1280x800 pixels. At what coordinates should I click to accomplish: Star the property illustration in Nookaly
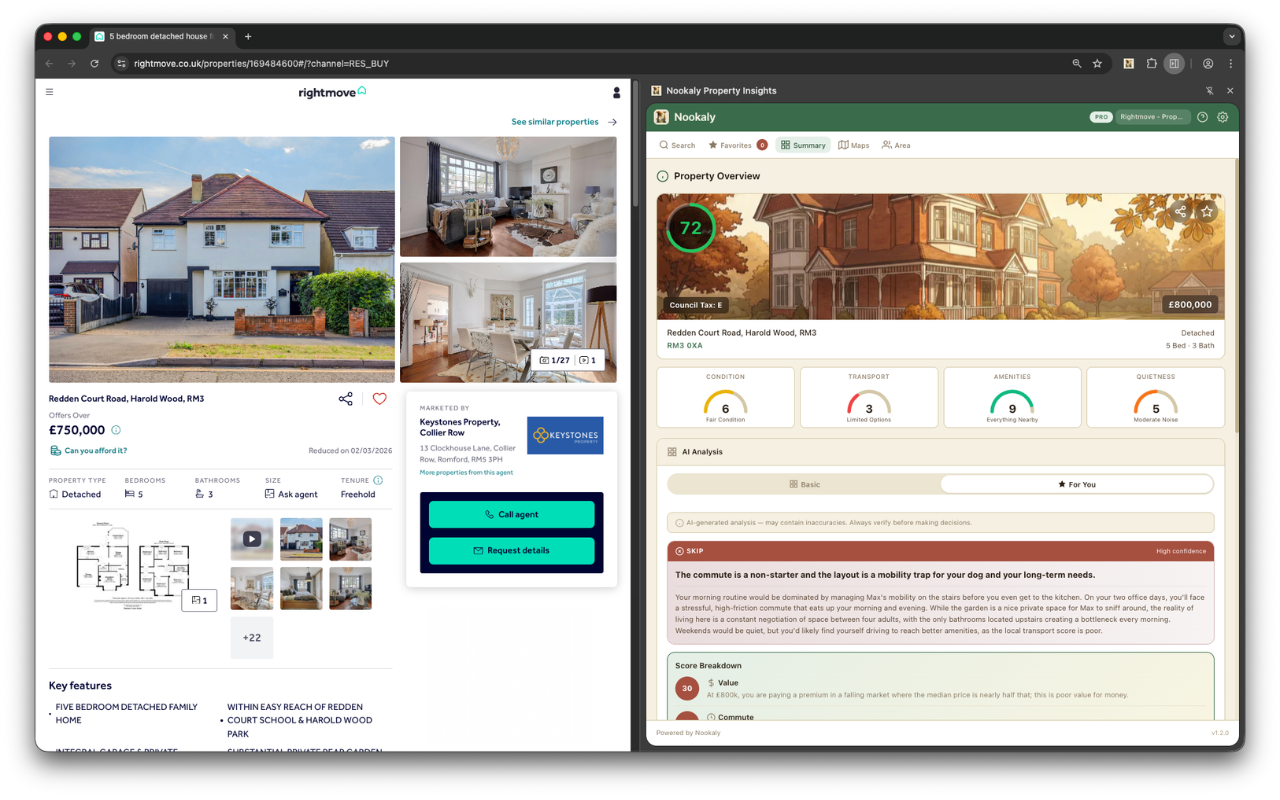pyautogui.click(x=1205, y=211)
